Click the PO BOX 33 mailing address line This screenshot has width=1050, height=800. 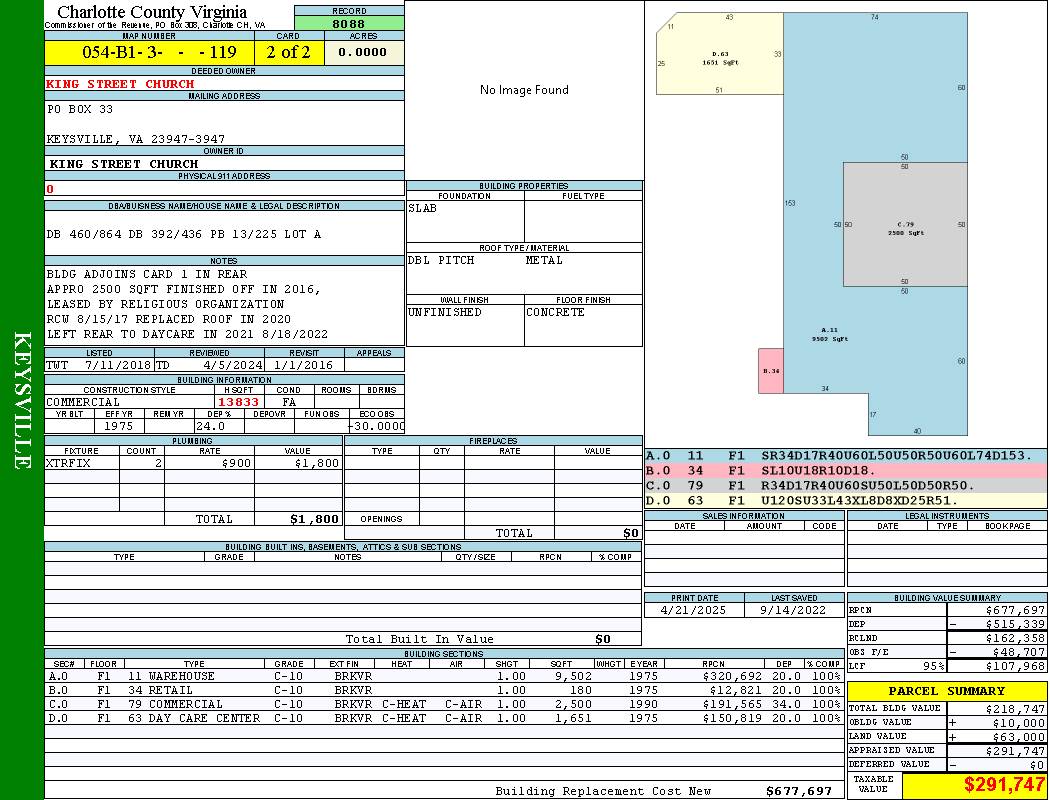[x=80, y=109]
